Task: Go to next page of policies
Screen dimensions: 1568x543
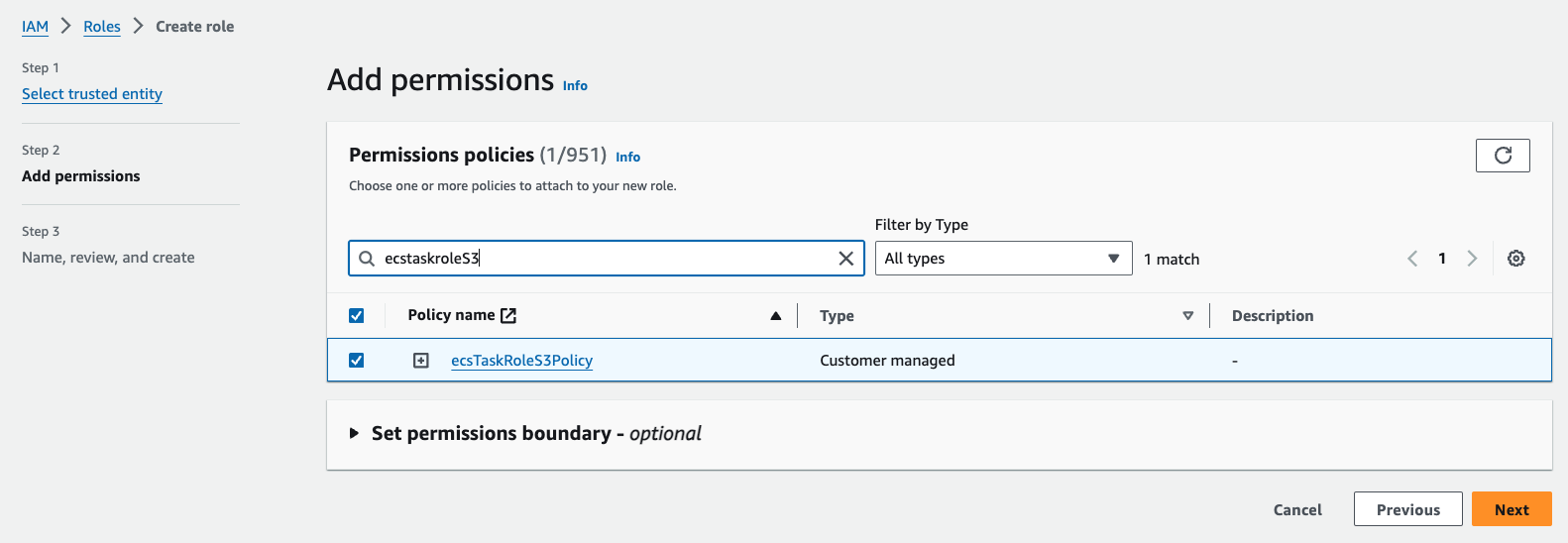Action: [x=1472, y=259]
